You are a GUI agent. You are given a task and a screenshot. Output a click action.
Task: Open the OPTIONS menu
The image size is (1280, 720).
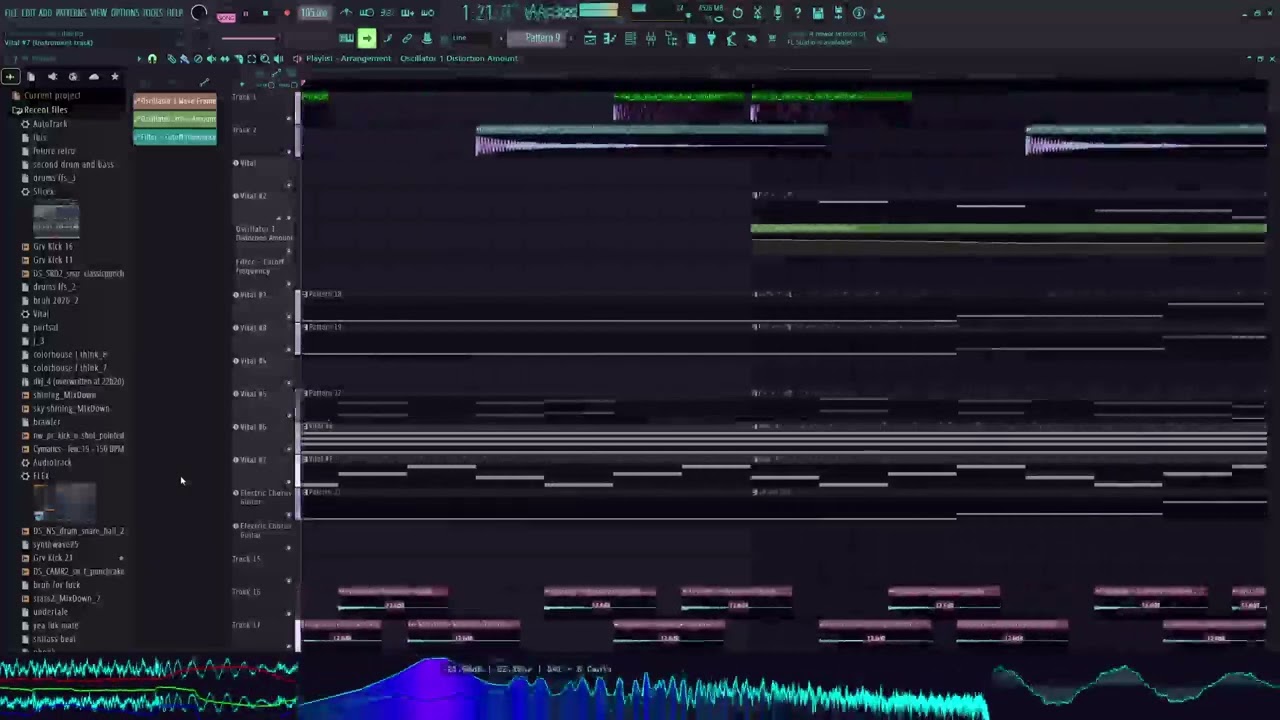tap(125, 13)
